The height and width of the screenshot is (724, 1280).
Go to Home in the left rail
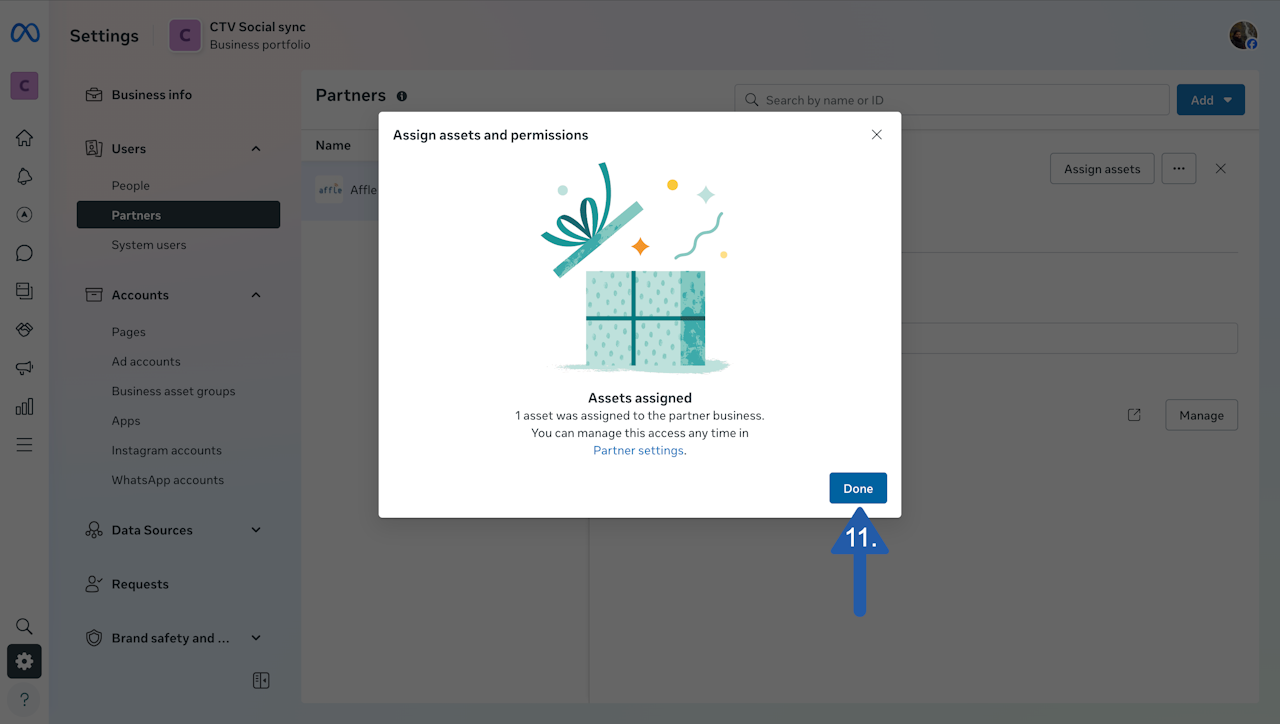pyautogui.click(x=25, y=138)
